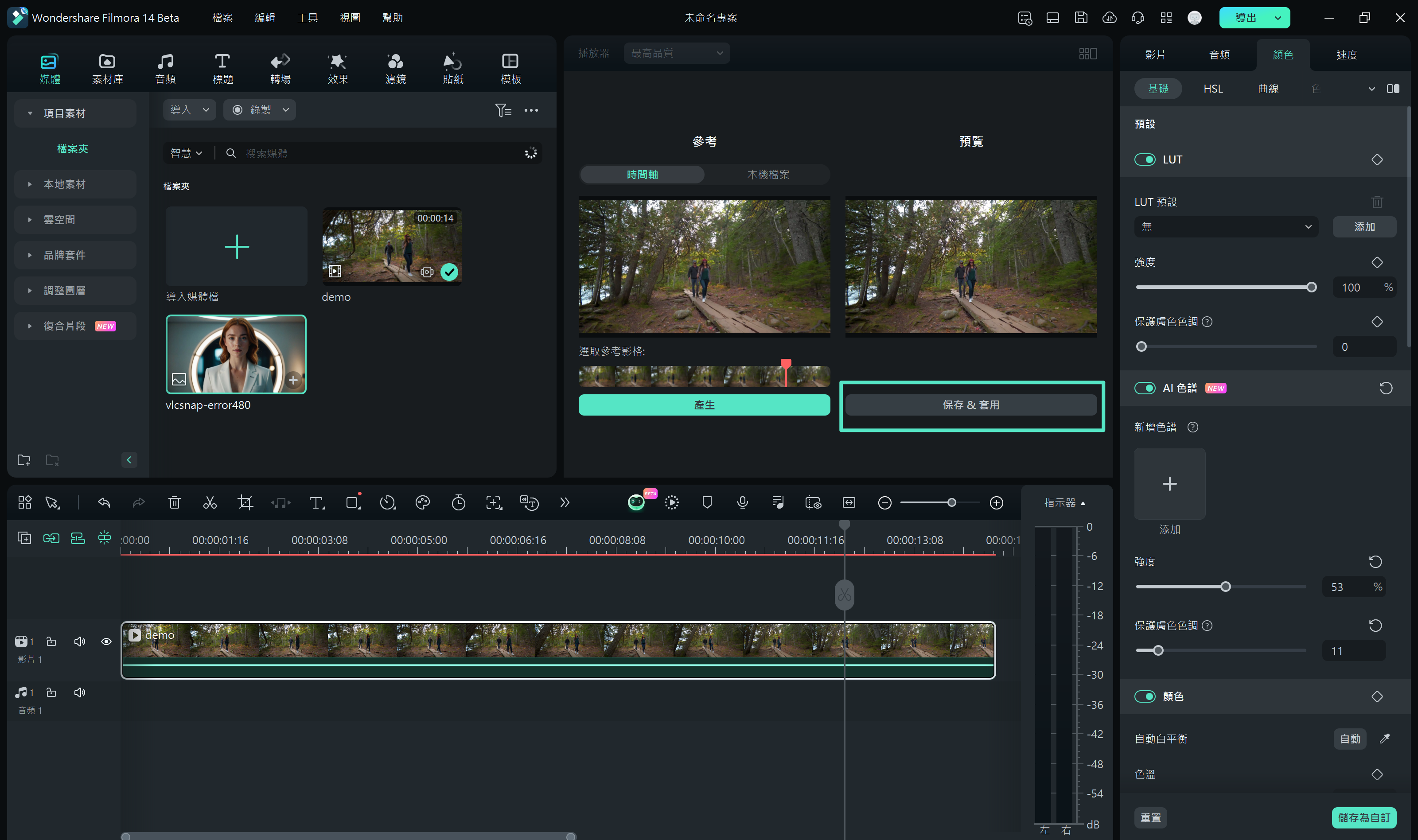Click the 搜索媒體 search field

click(x=380, y=153)
